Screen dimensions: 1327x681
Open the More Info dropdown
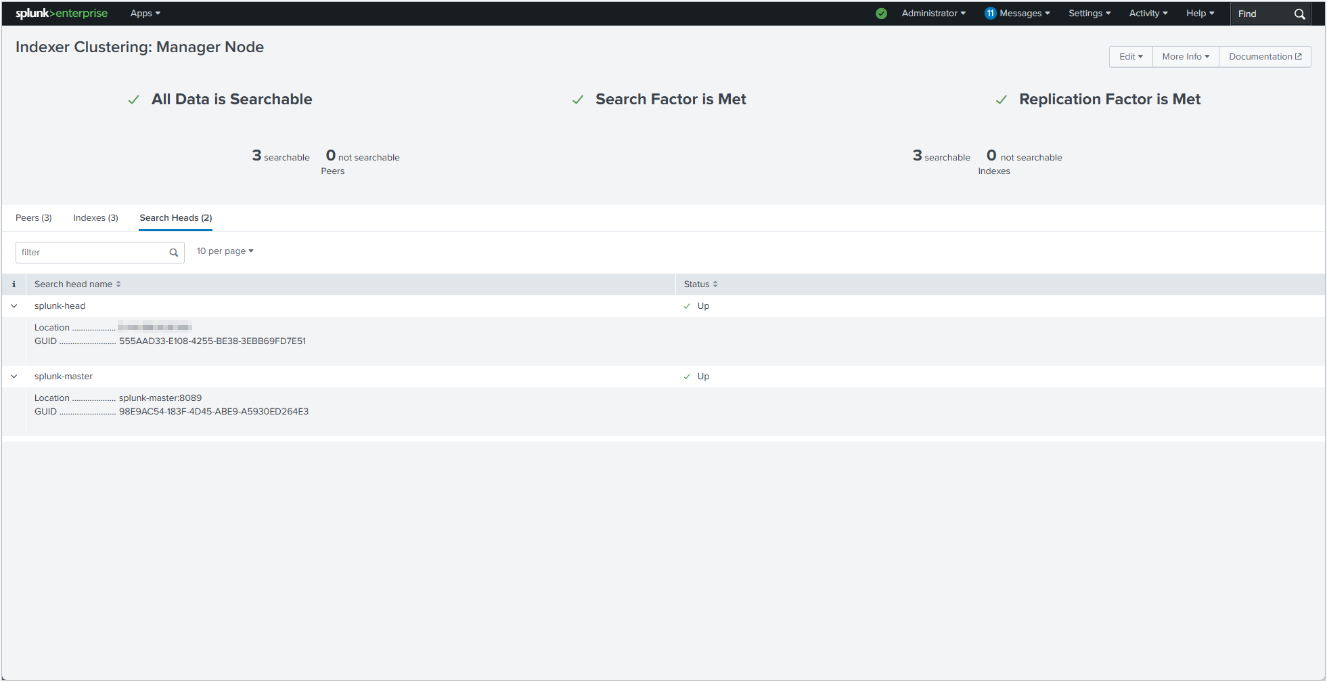1185,57
